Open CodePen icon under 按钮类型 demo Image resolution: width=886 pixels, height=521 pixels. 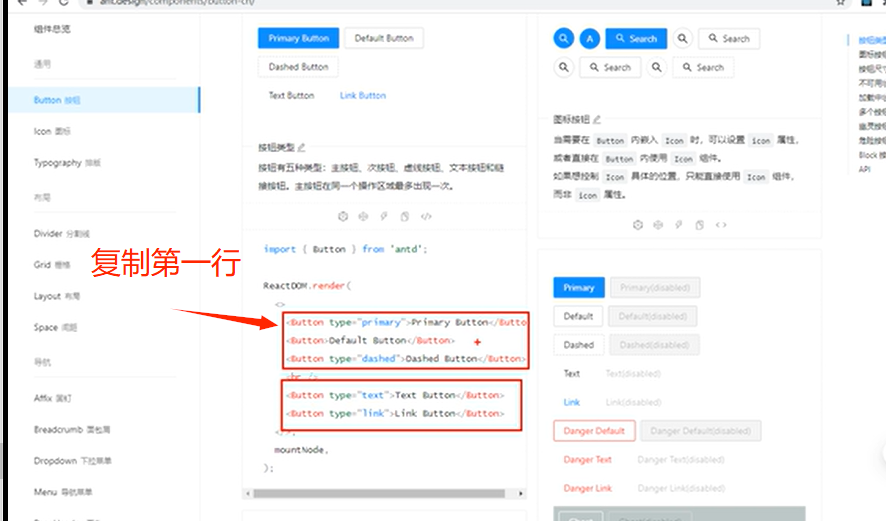click(x=363, y=216)
